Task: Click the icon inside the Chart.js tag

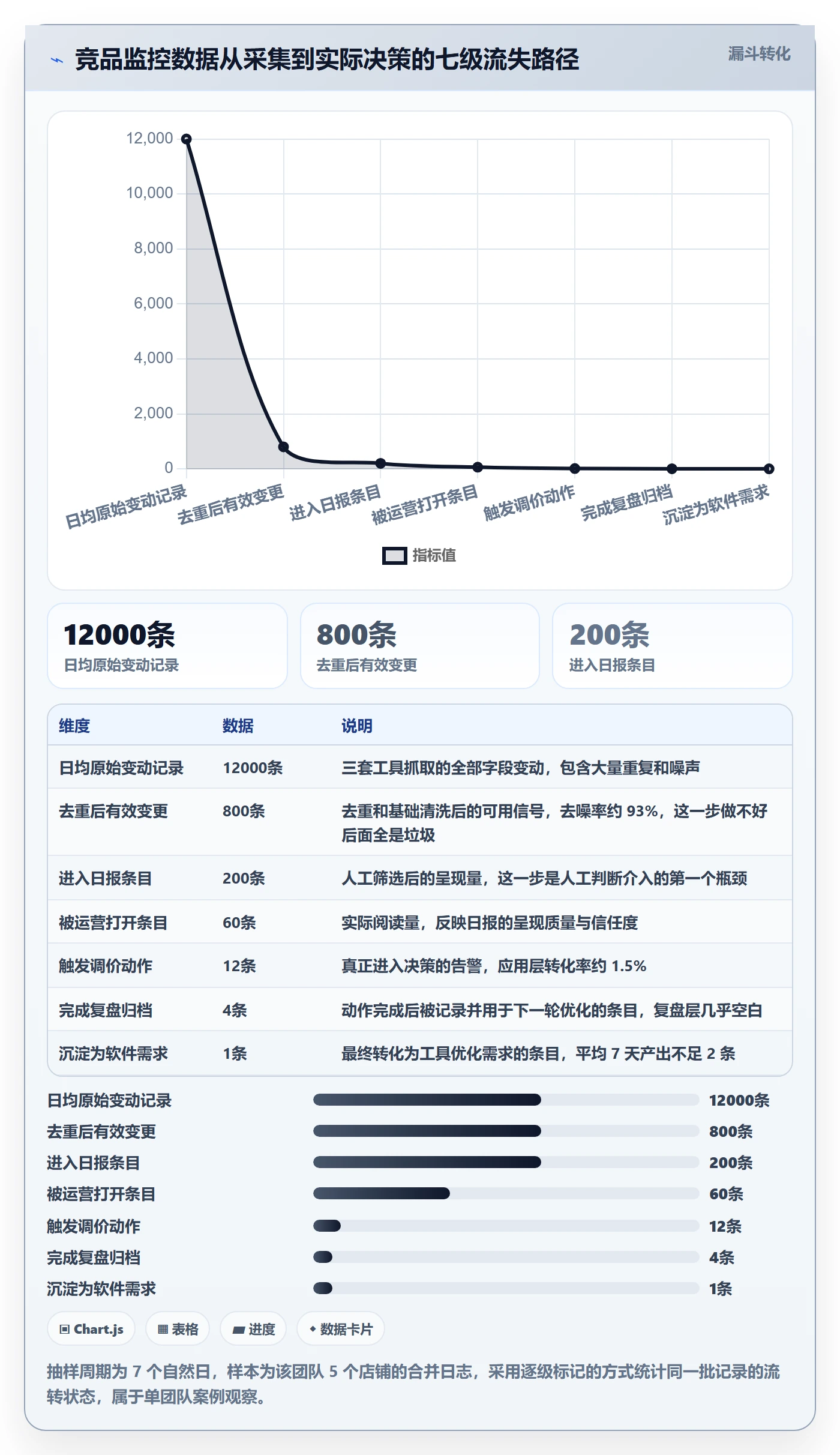Action: pos(65,1330)
